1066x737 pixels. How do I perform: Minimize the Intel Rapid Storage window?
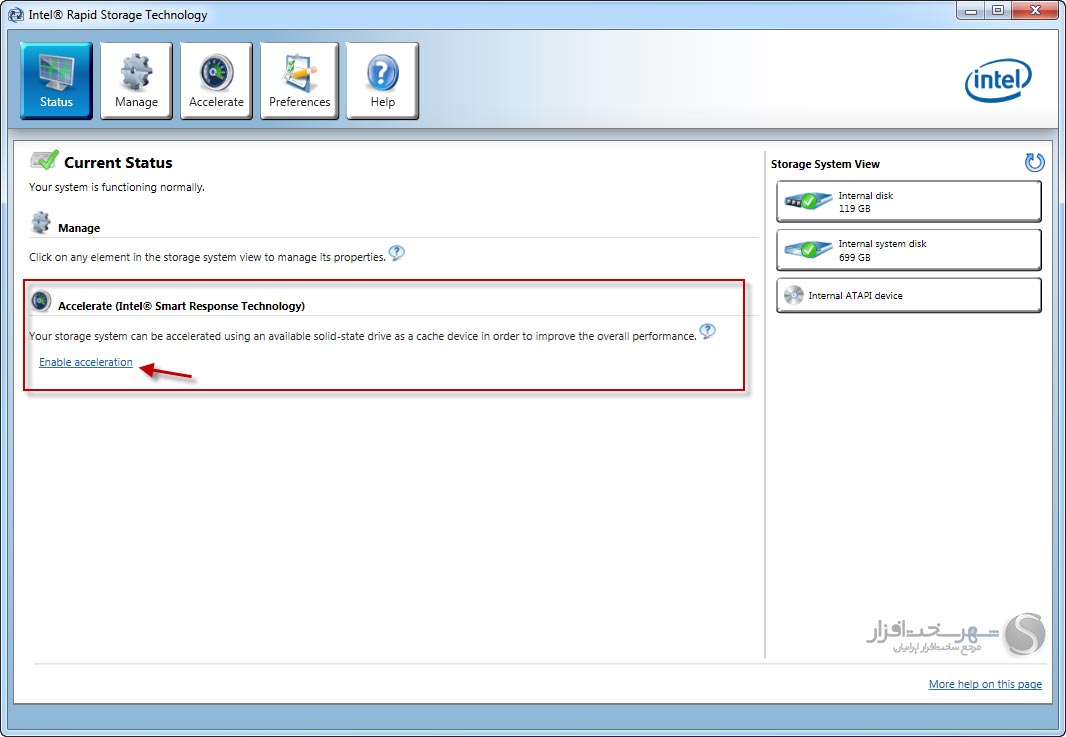click(x=971, y=12)
